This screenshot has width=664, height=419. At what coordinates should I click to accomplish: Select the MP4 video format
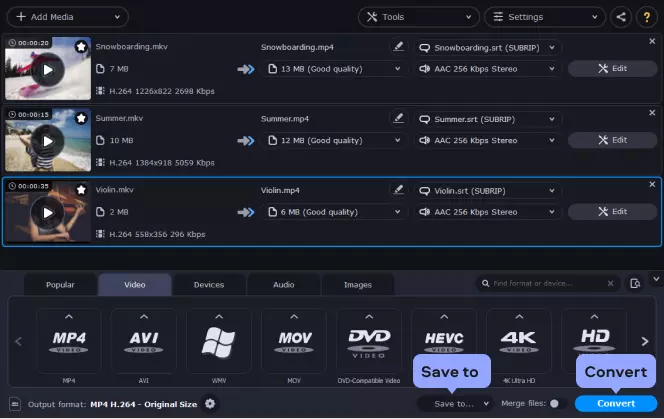[69, 341]
